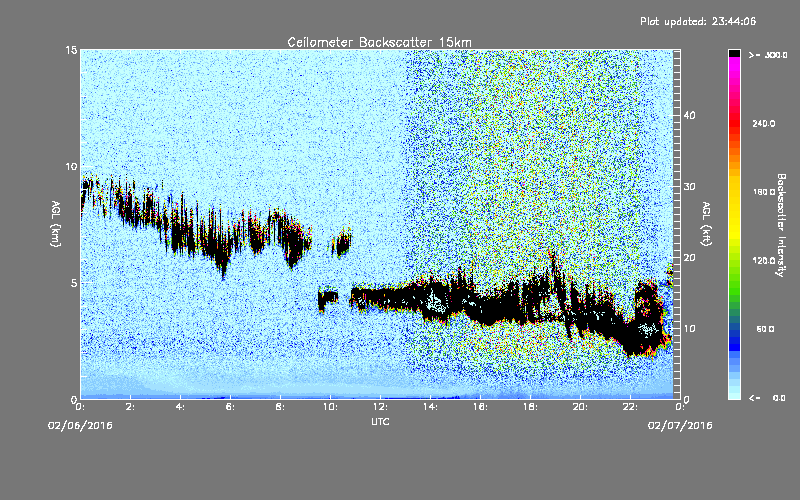Select the "AGL (km)" left axis label

(56, 223)
